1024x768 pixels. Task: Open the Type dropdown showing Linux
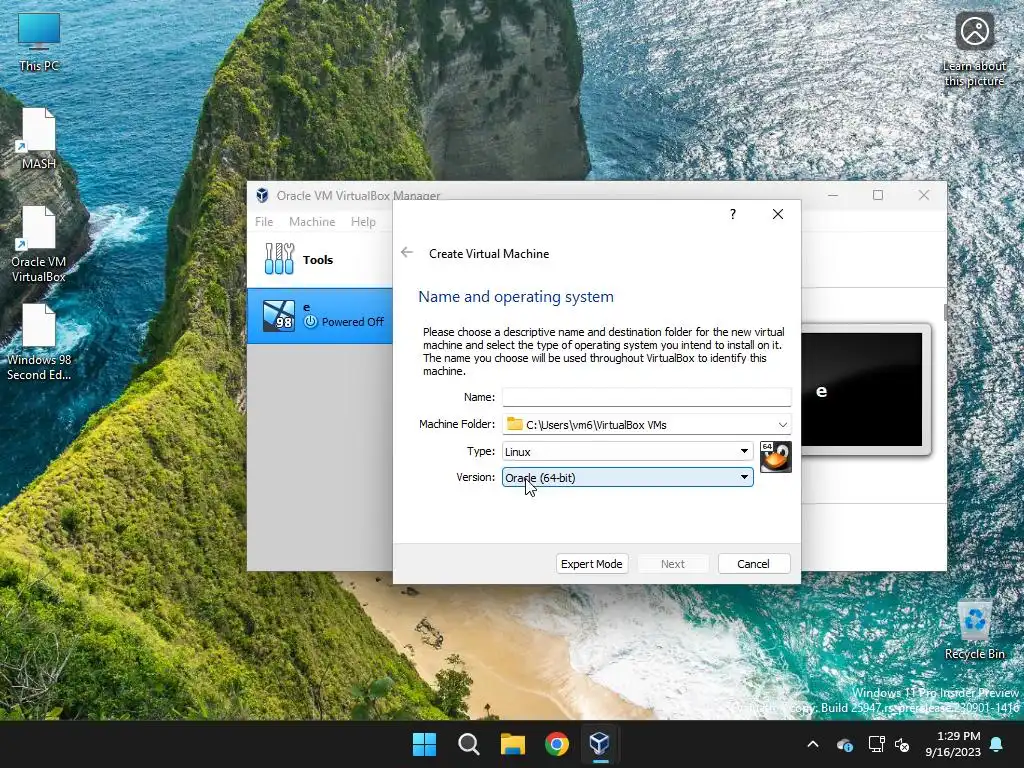pos(627,451)
